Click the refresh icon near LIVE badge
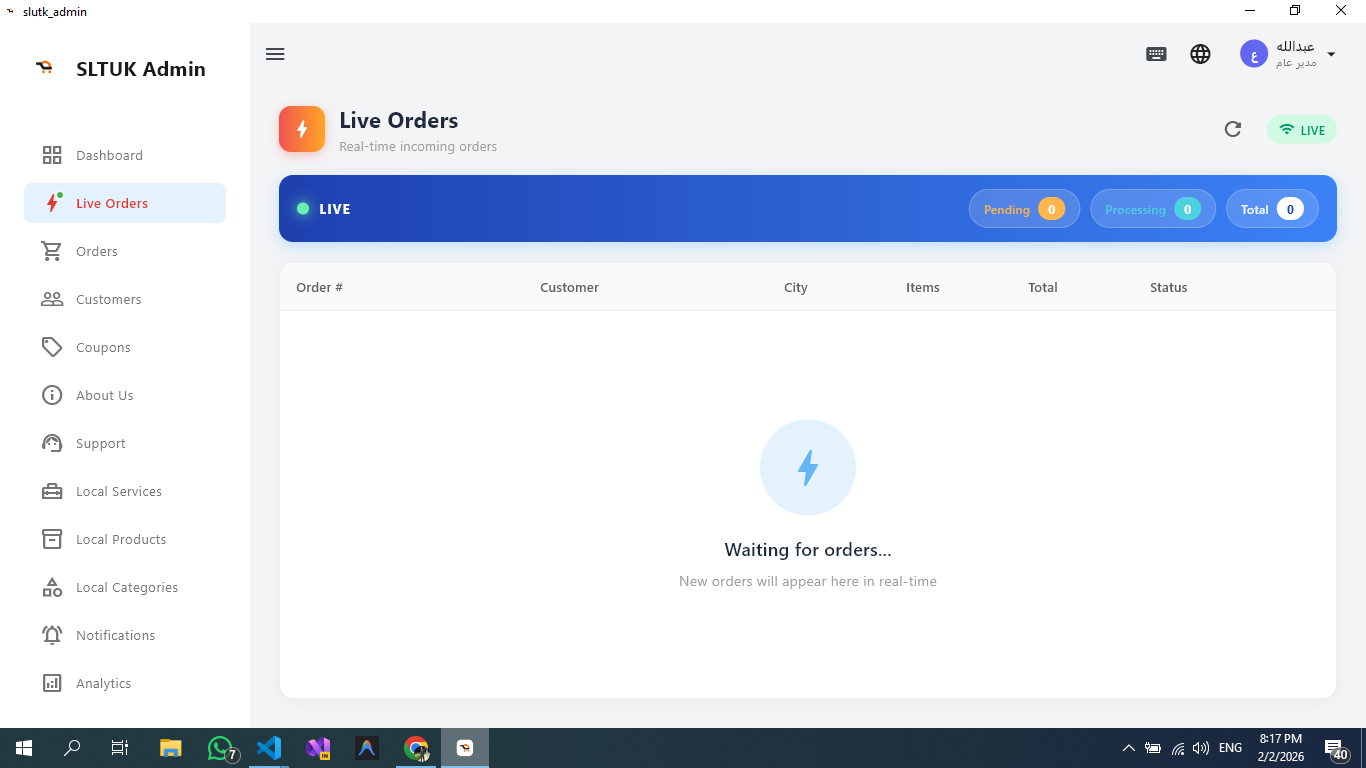 (1233, 129)
